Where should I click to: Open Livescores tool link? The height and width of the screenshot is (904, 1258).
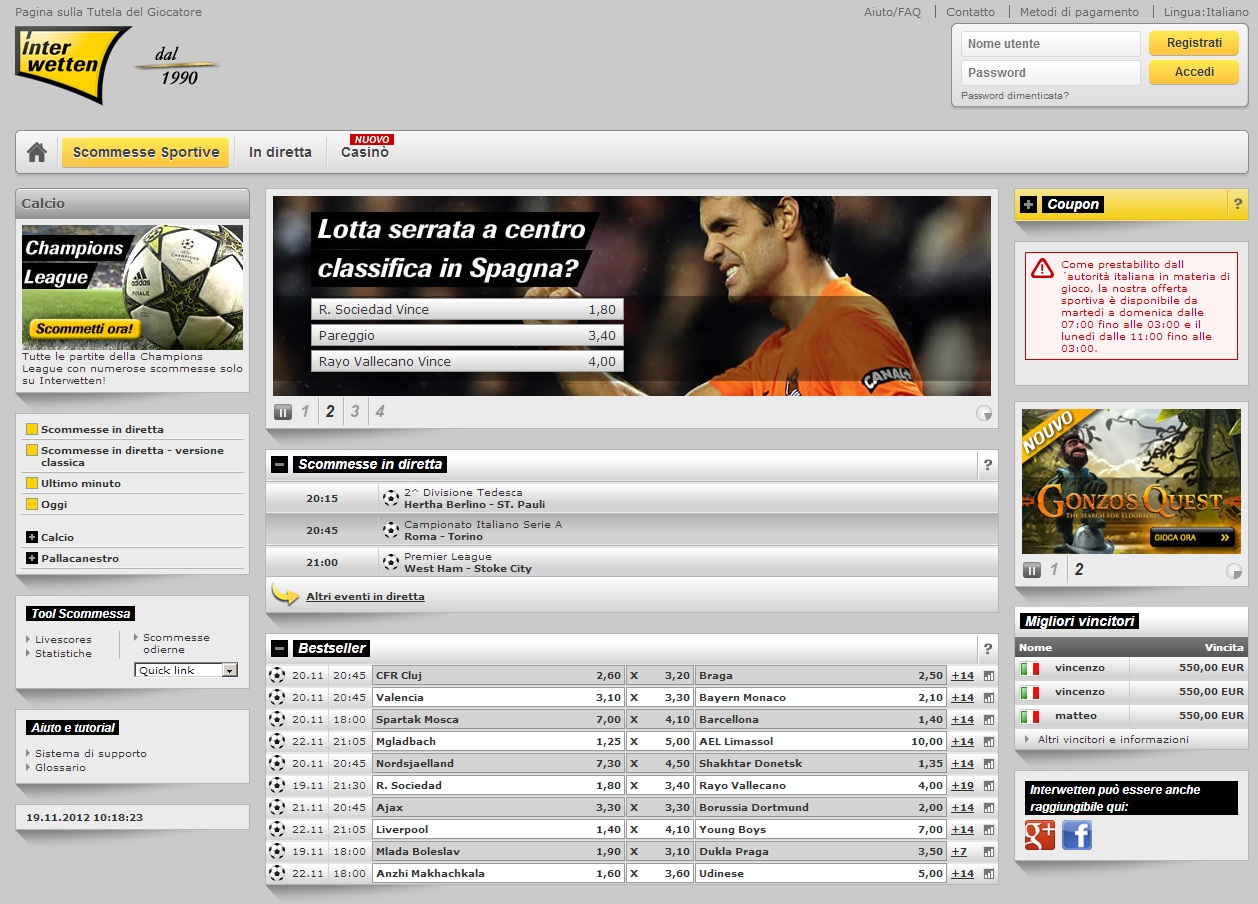pos(63,639)
